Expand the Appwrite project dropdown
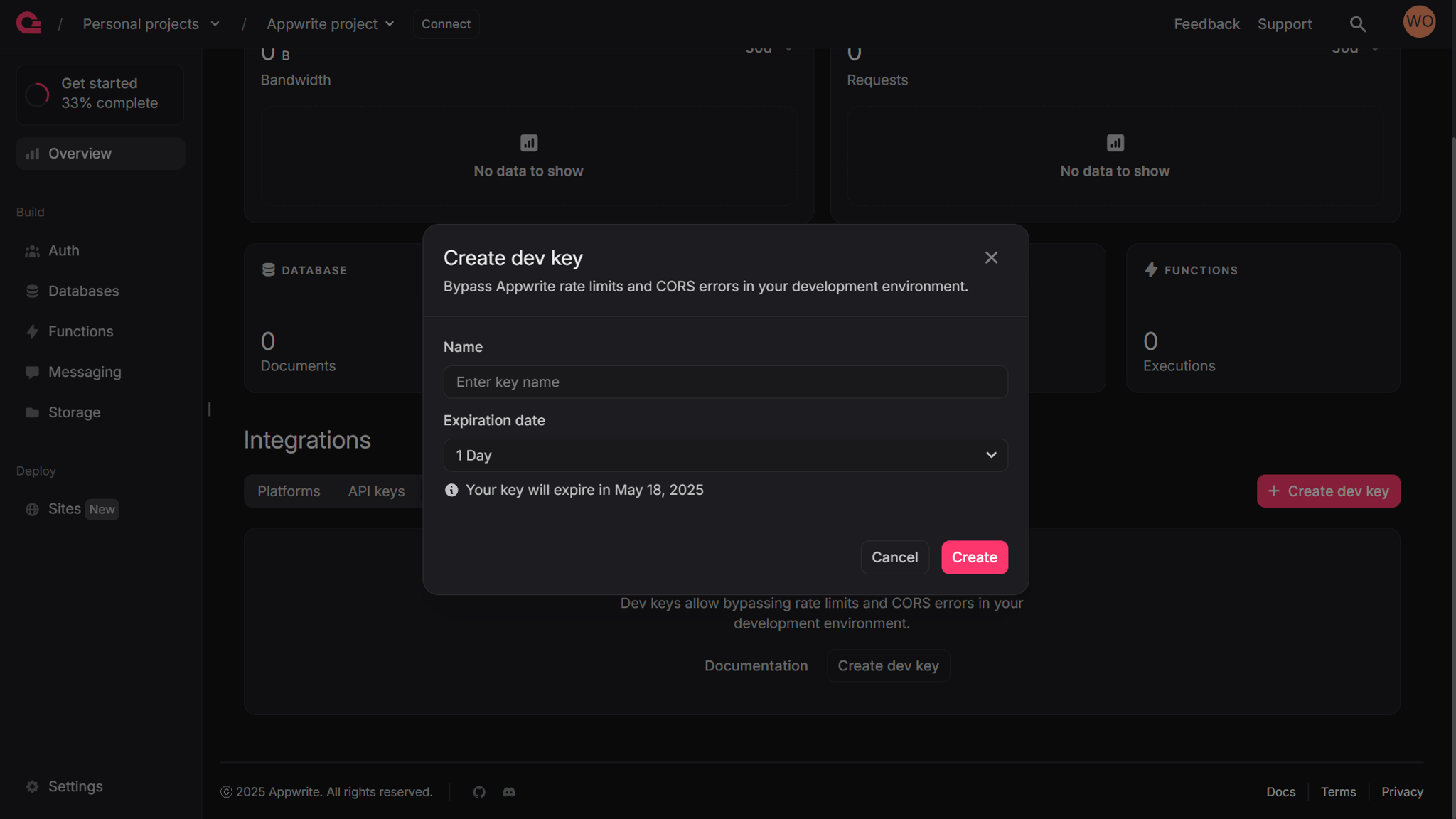This screenshot has height=819, width=1456. pyautogui.click(x=330, y=24)
